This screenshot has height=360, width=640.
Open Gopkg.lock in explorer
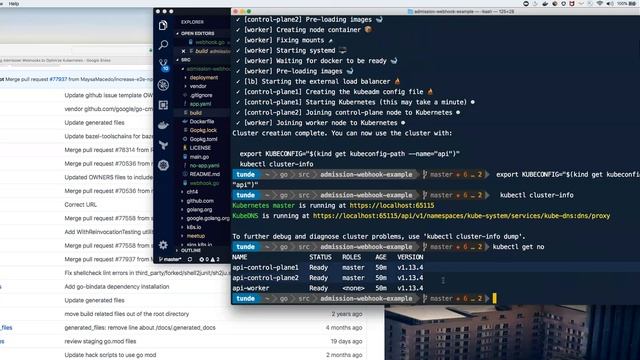203,130
